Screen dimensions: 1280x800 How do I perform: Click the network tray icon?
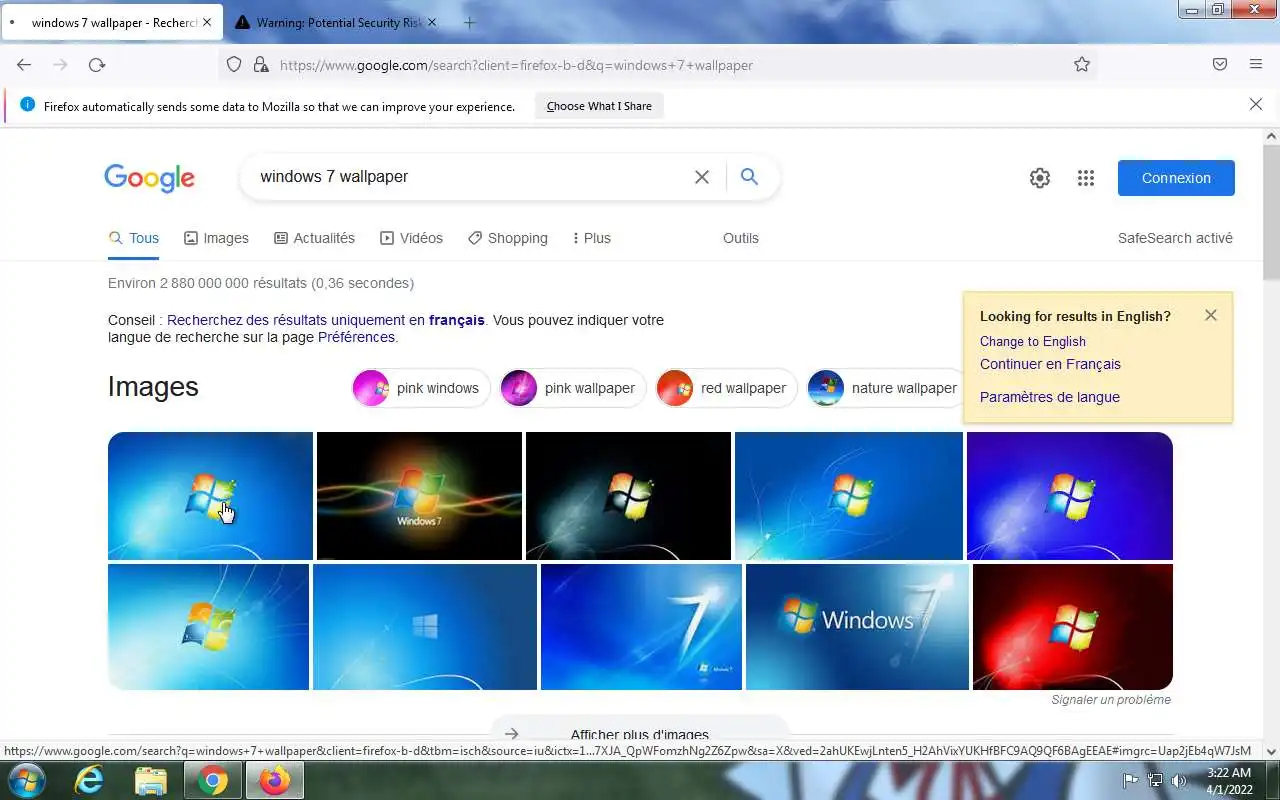[1155, 781]
